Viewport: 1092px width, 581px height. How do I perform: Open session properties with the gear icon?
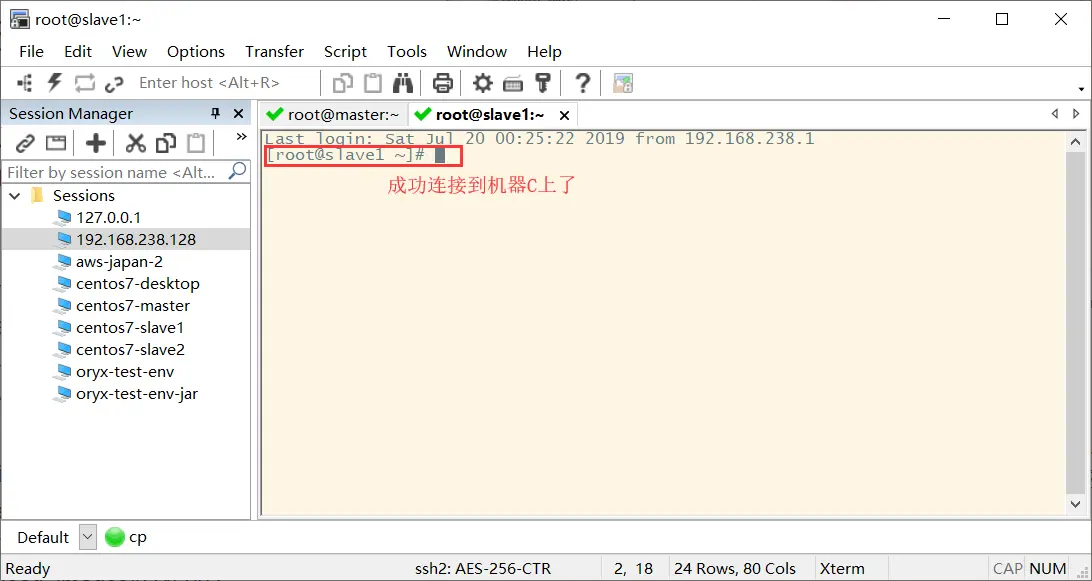click(x=482, y=83)
